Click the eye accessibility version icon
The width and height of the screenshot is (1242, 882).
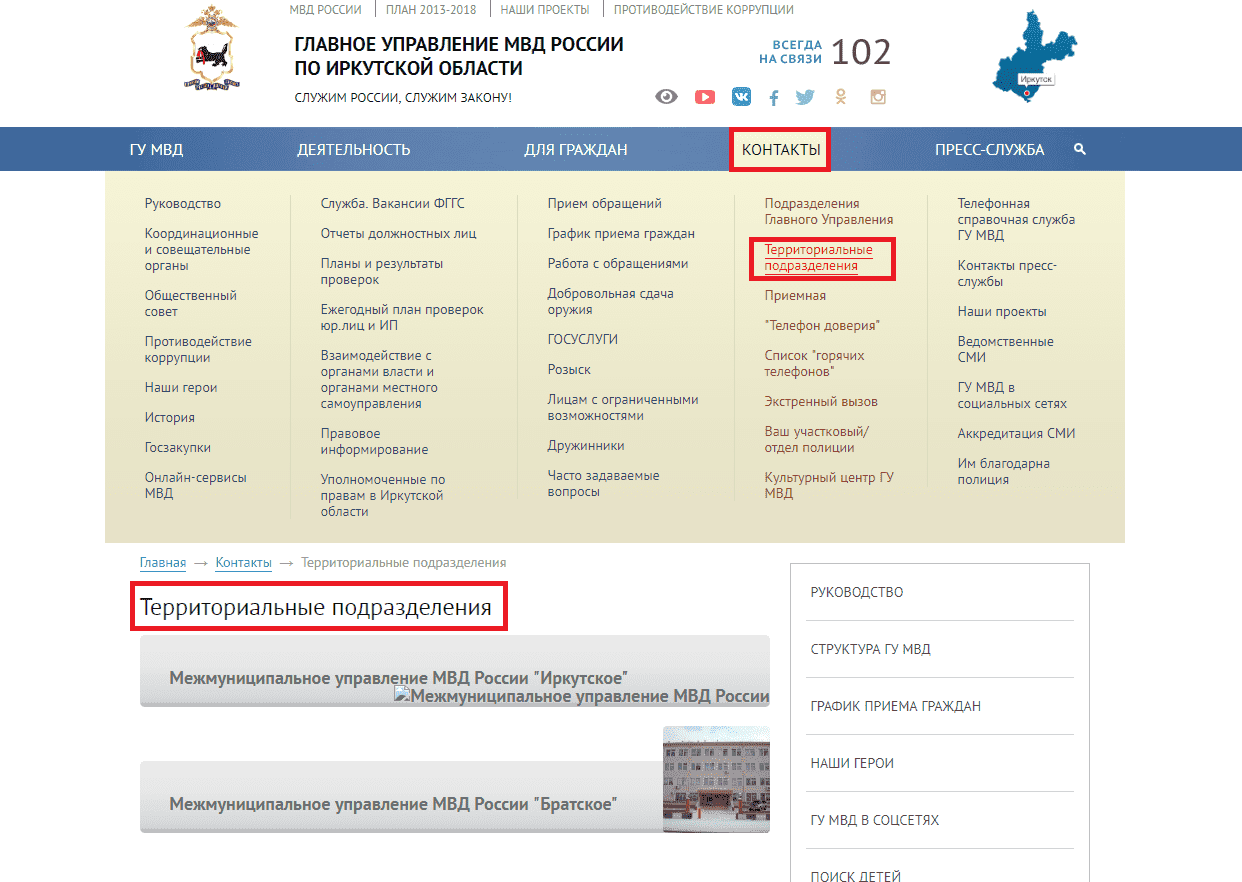(x=666, y=97)
